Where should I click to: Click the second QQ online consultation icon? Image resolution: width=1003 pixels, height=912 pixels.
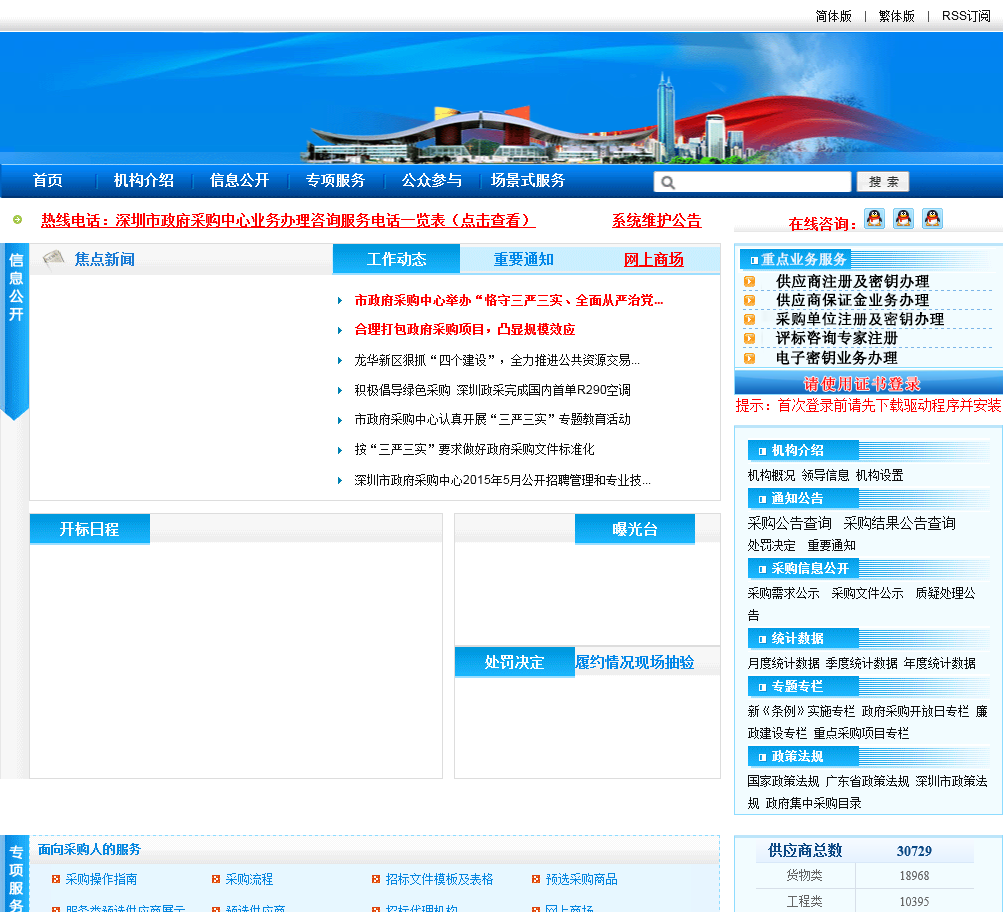click(903, 219)
